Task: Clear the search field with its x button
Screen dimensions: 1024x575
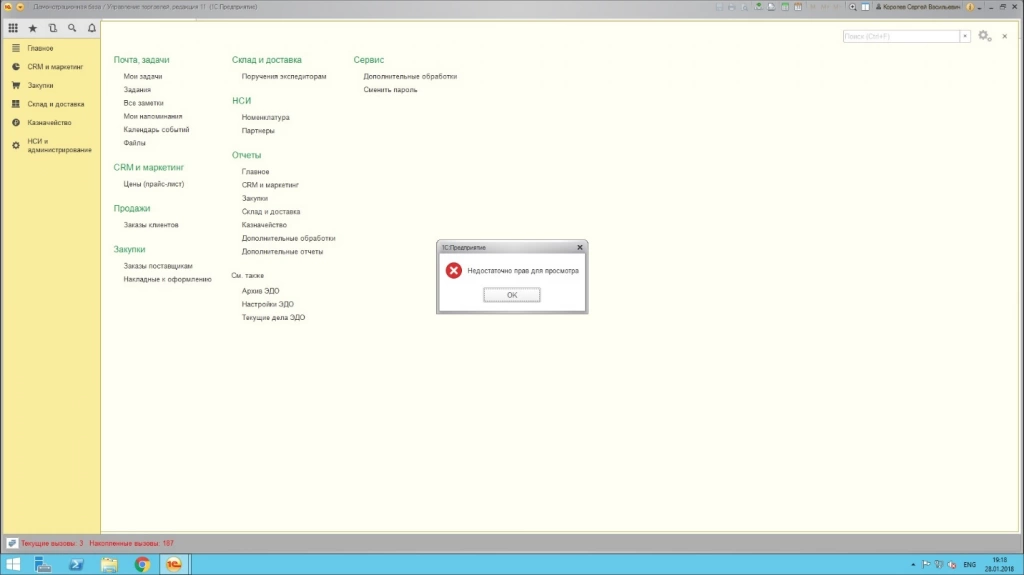Action: point(965,36)
